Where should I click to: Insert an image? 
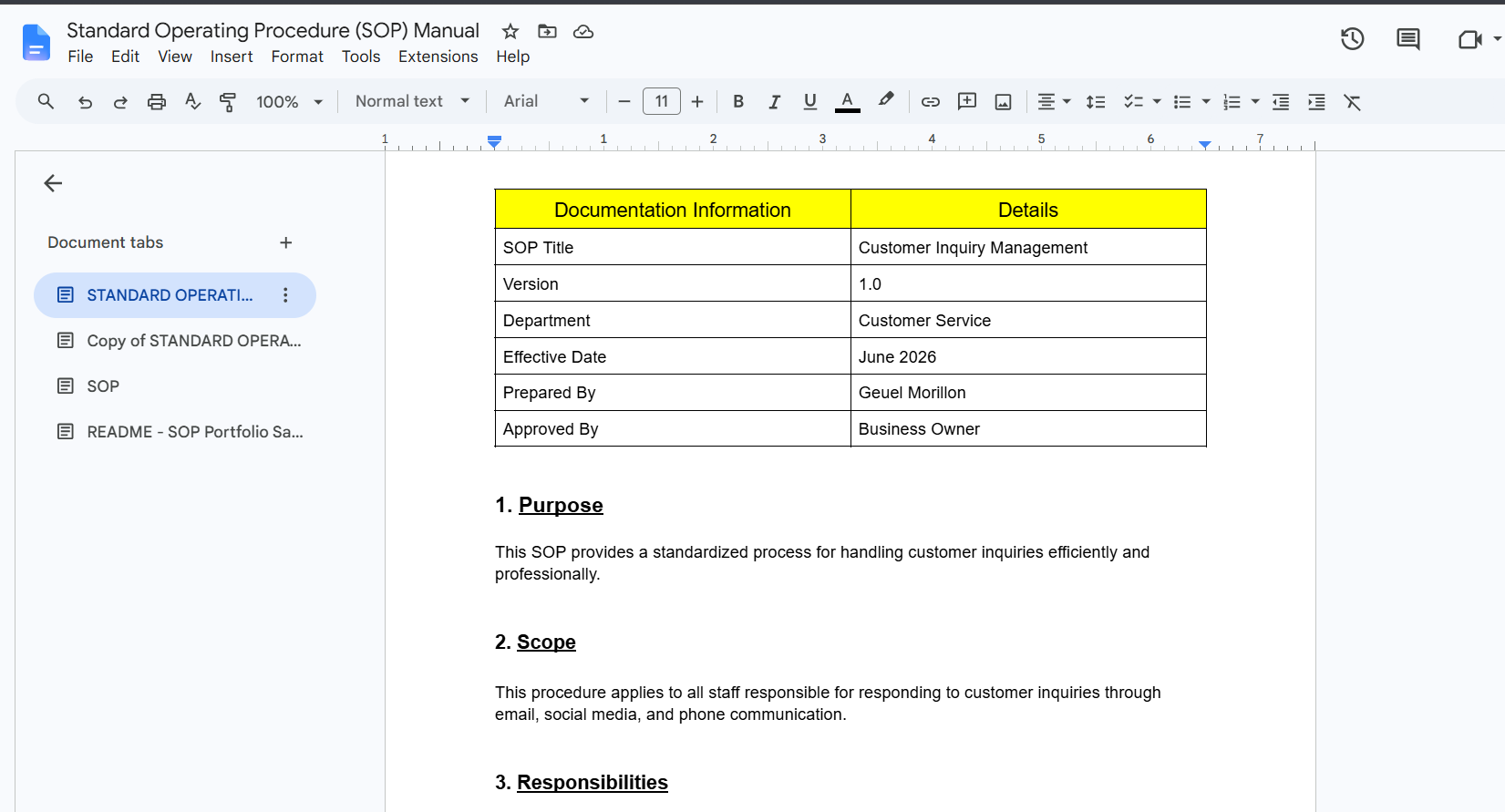click(1003, 102)
